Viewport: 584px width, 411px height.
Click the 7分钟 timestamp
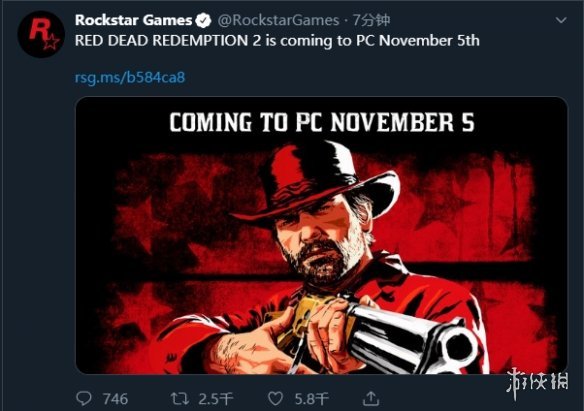(x=371, y=20)
